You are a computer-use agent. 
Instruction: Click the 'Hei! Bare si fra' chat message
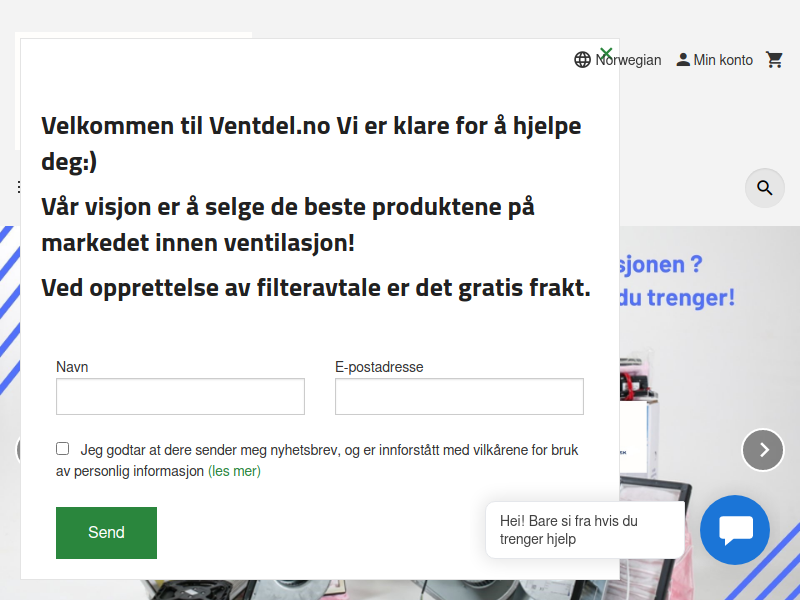pos(585,530)
